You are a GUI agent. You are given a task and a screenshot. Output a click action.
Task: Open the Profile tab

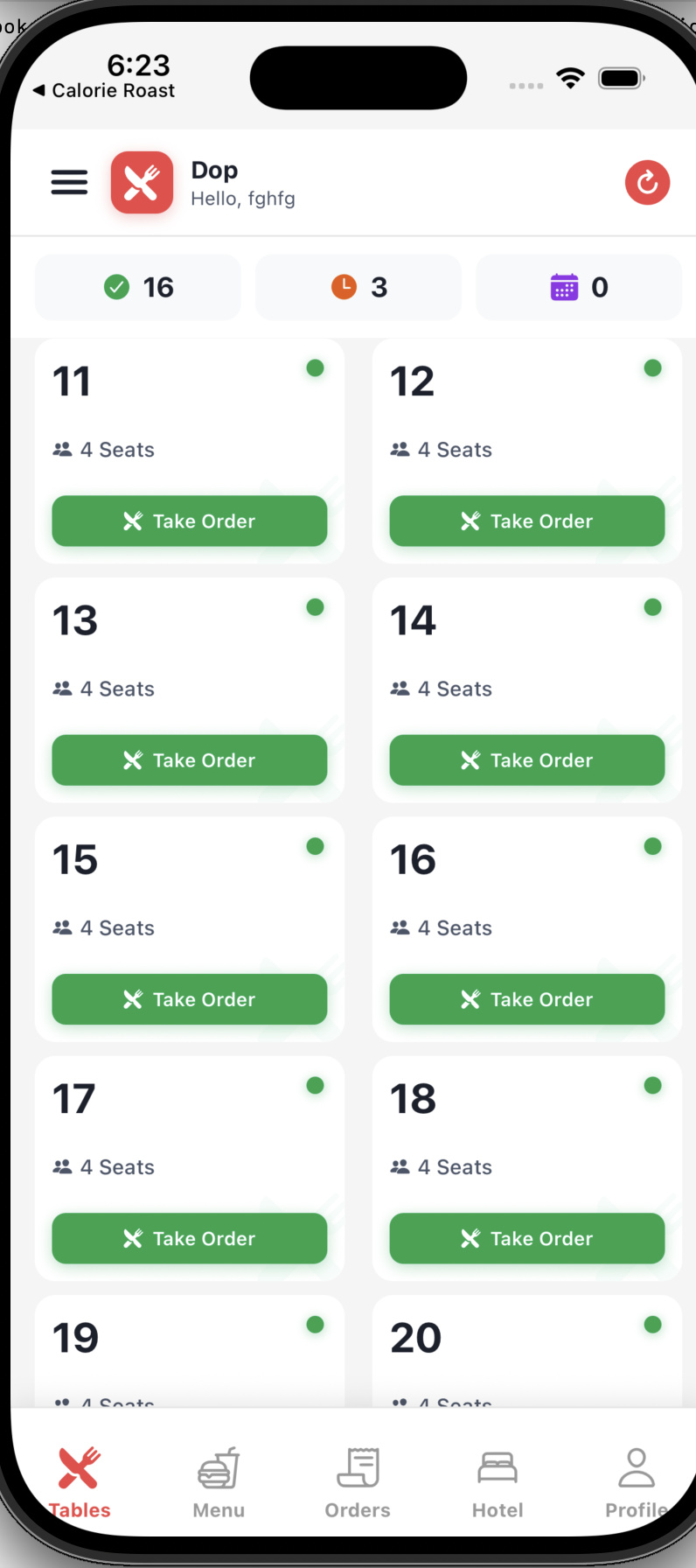636,1482
